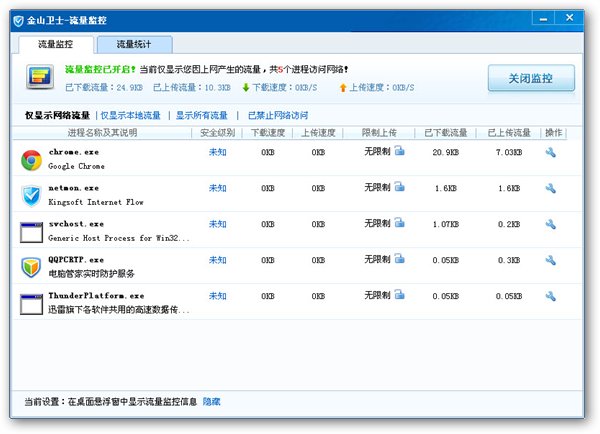Click the ThunderPlatform.exe window icon

tap(31, 304)
